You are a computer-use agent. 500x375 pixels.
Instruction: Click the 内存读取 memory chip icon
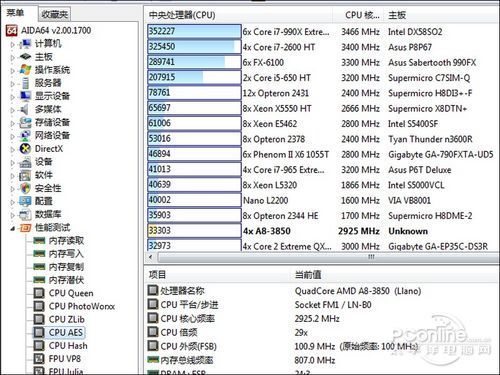click(x=39, y=240)
